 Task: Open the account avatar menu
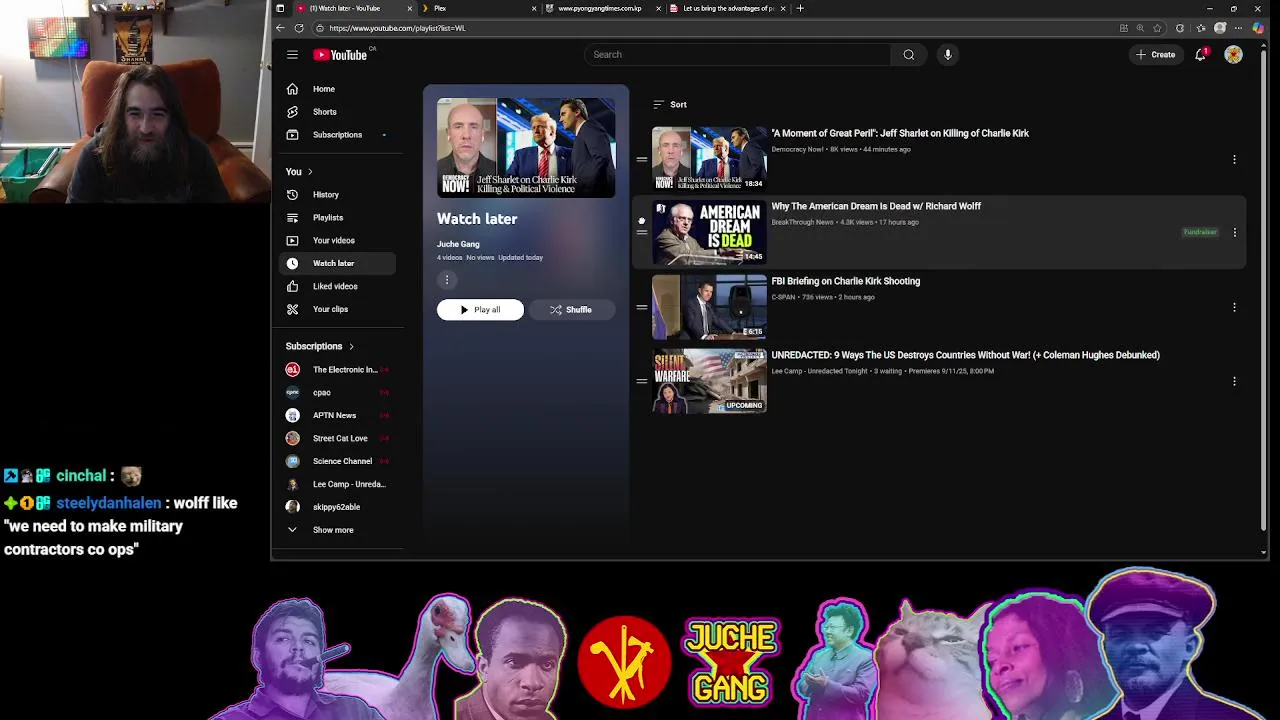pyautogui.click(x=1233, y=55)
